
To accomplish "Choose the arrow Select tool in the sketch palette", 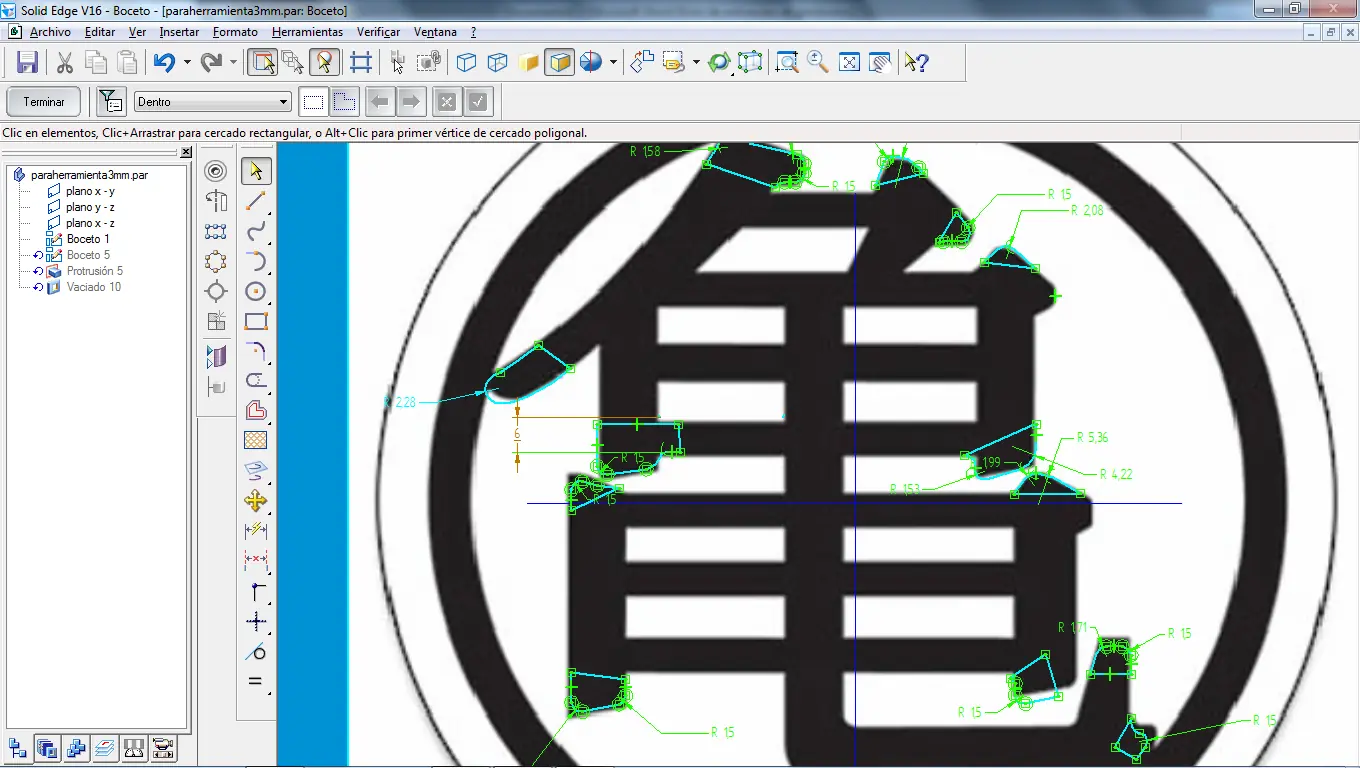I will [x=256, y=171].
